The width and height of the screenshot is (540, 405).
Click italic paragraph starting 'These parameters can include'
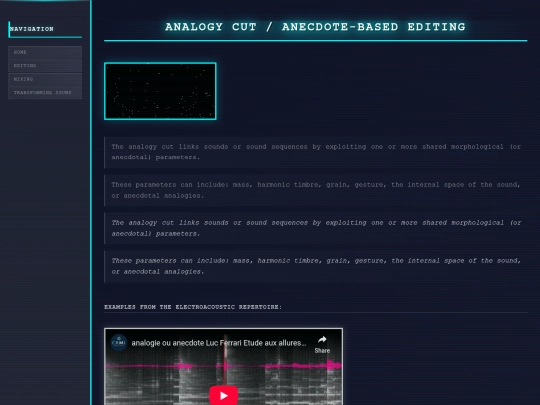(316, 266)
